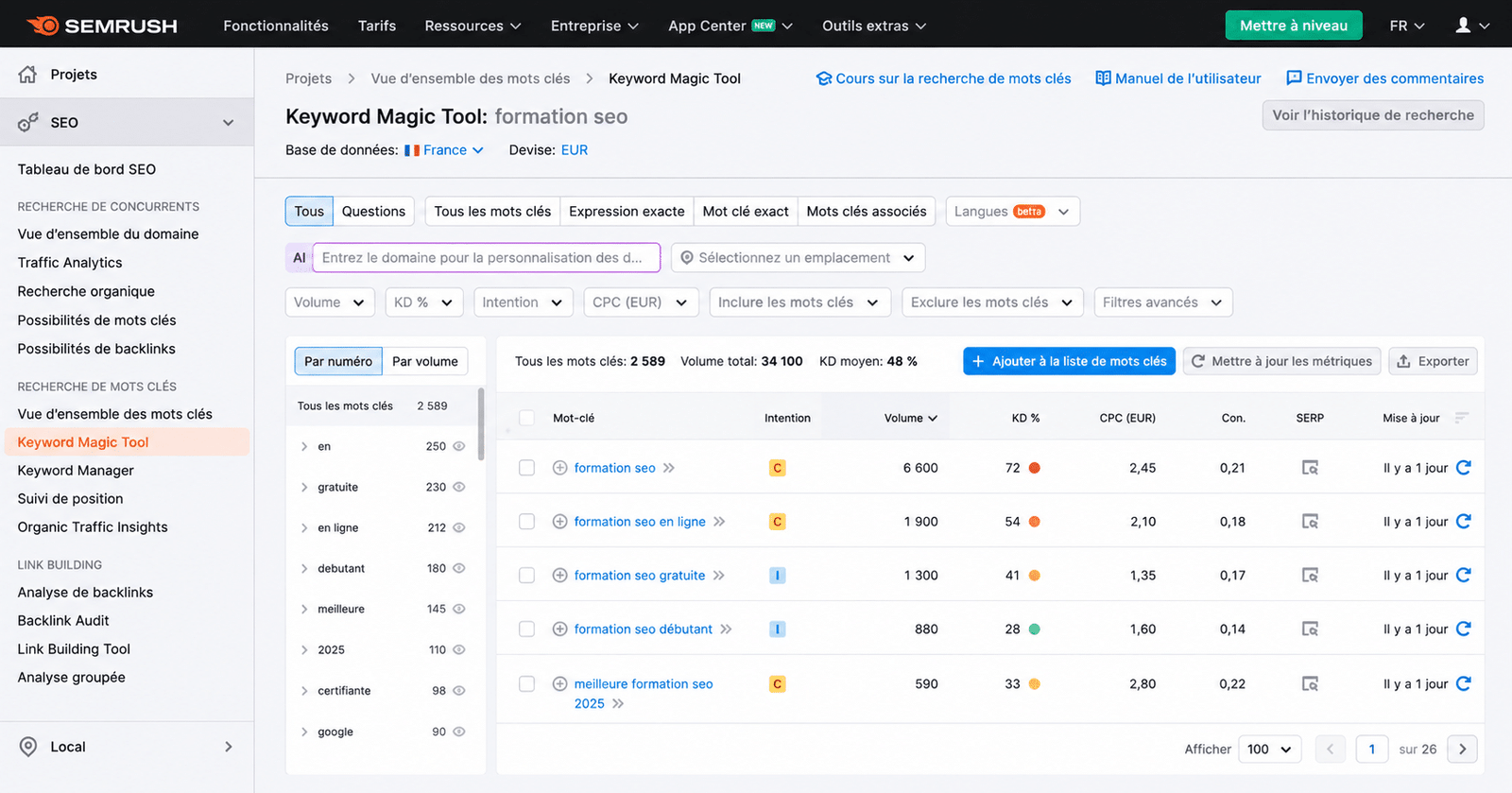This screenshot has width=1512, height=793.
Task: Open SERP view for formation seo débutant
Action: click(x=1310, y=629)
